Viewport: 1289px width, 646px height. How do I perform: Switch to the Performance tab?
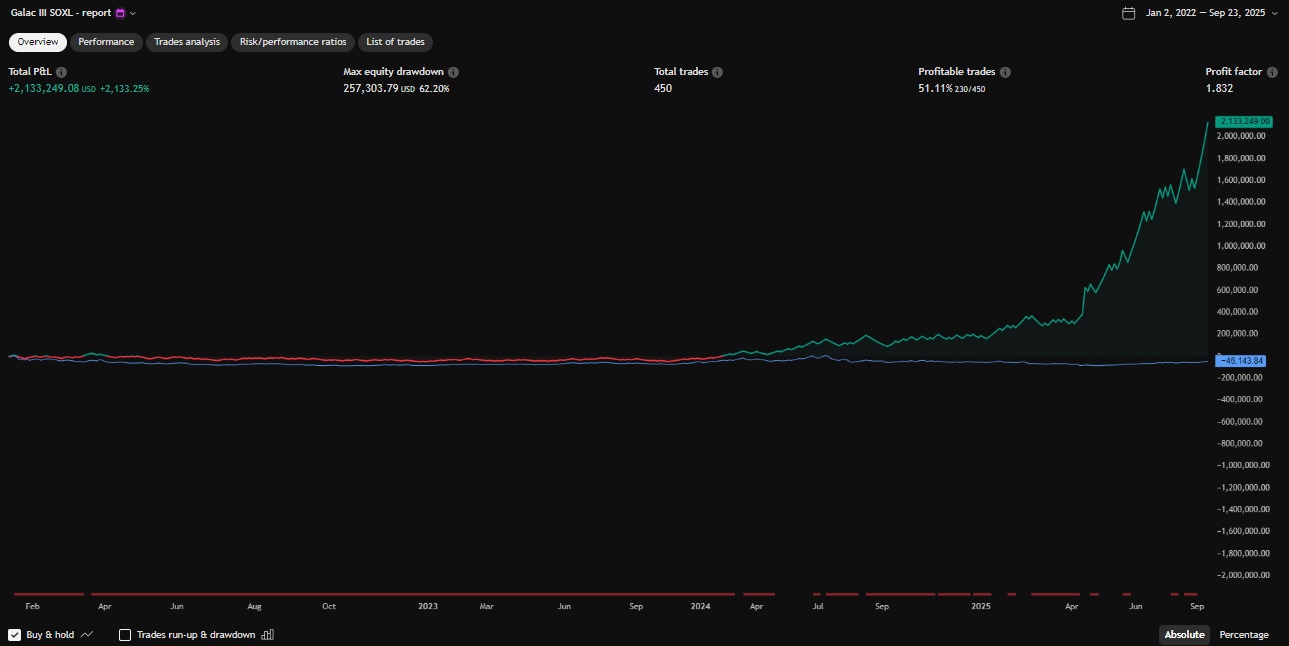click(106, 42)
